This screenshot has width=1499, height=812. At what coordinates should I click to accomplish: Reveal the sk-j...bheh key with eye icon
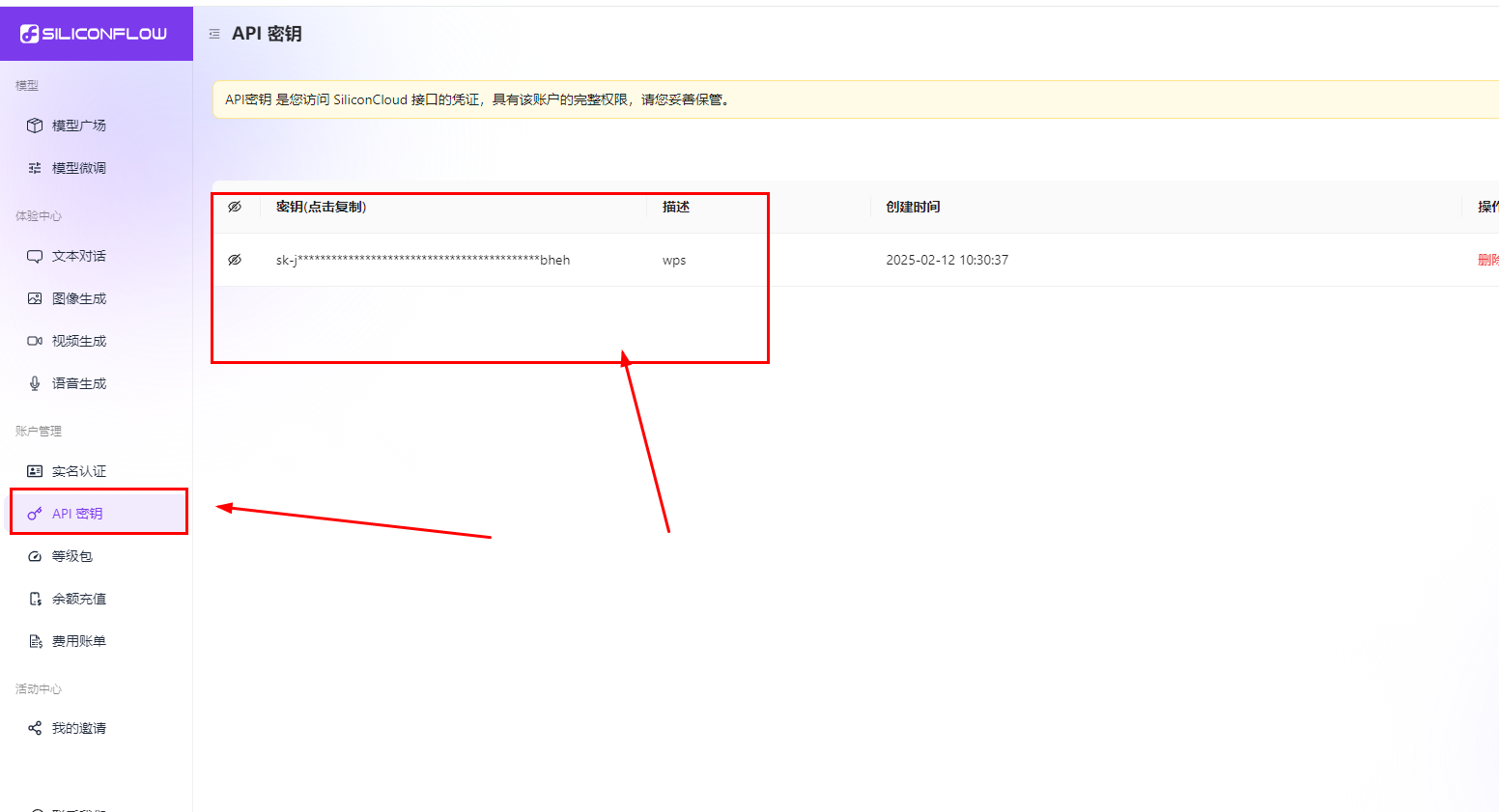tap(235, 260)
